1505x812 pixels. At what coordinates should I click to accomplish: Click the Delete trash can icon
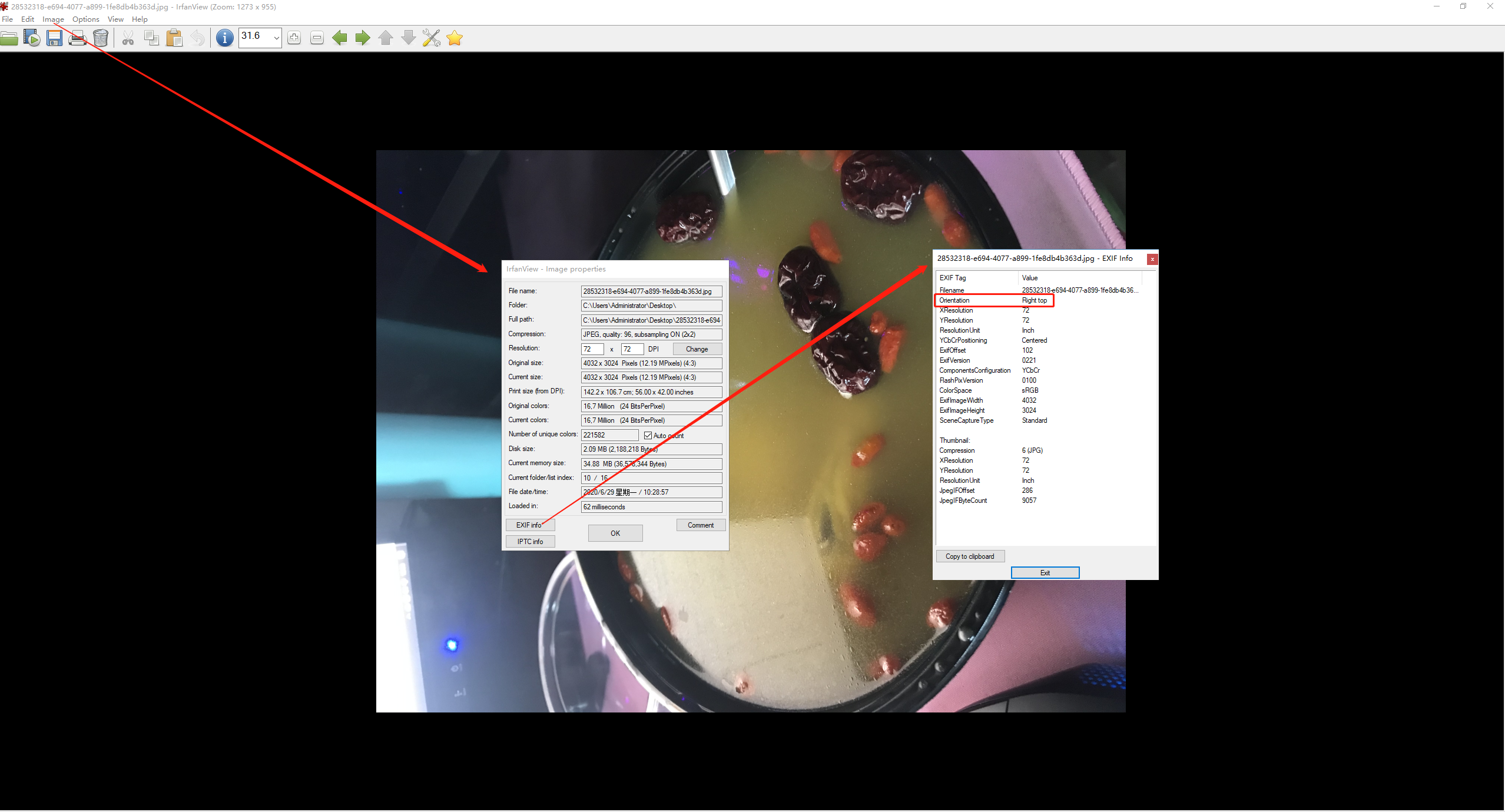pyautogui.click(x=101, y=38)
